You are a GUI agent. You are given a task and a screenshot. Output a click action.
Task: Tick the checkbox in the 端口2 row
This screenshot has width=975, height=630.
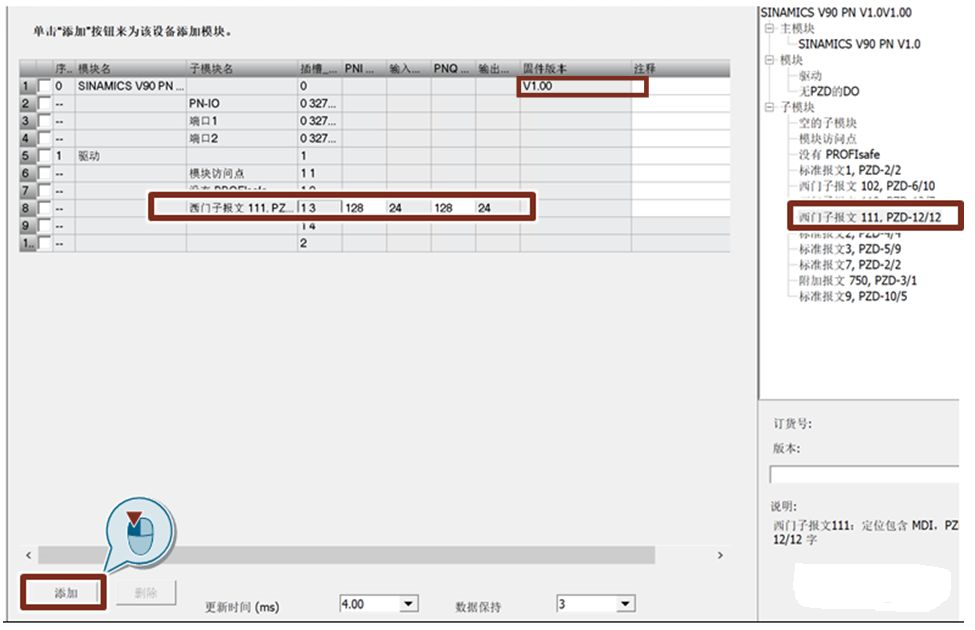[x=45, y=138]
